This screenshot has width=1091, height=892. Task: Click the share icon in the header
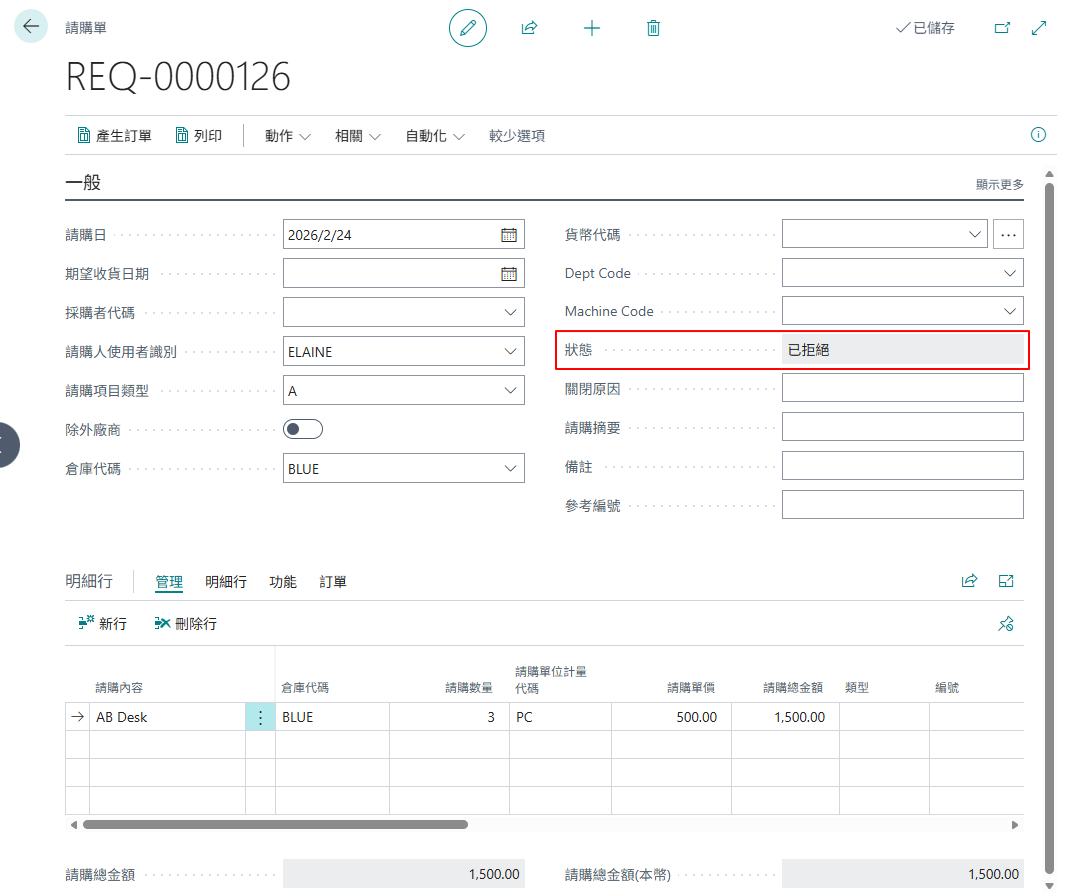pos(529,28)
